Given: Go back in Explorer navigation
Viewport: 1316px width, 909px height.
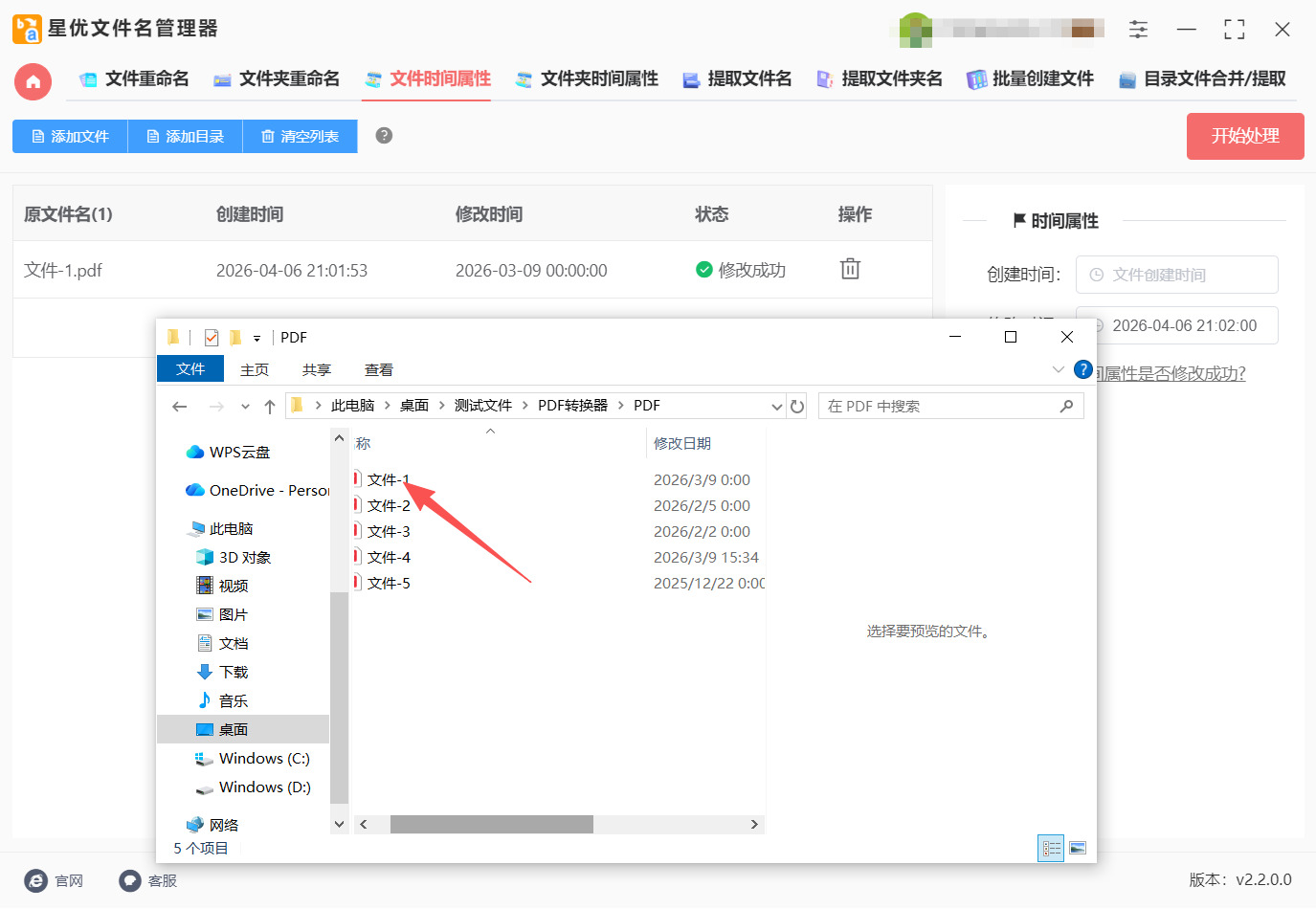Looking at the screenshot, I should coord(179,407).
